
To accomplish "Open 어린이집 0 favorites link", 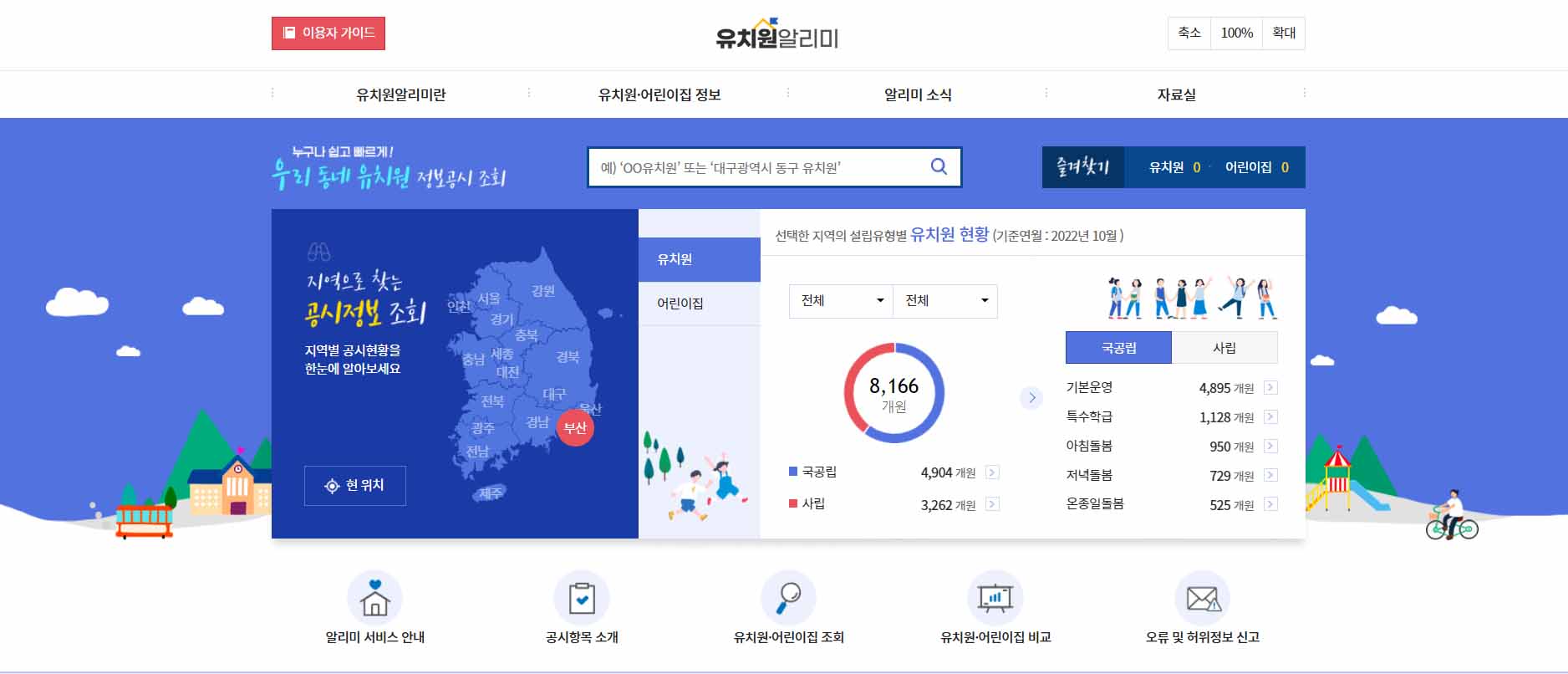I will (x=1257, y=167).
